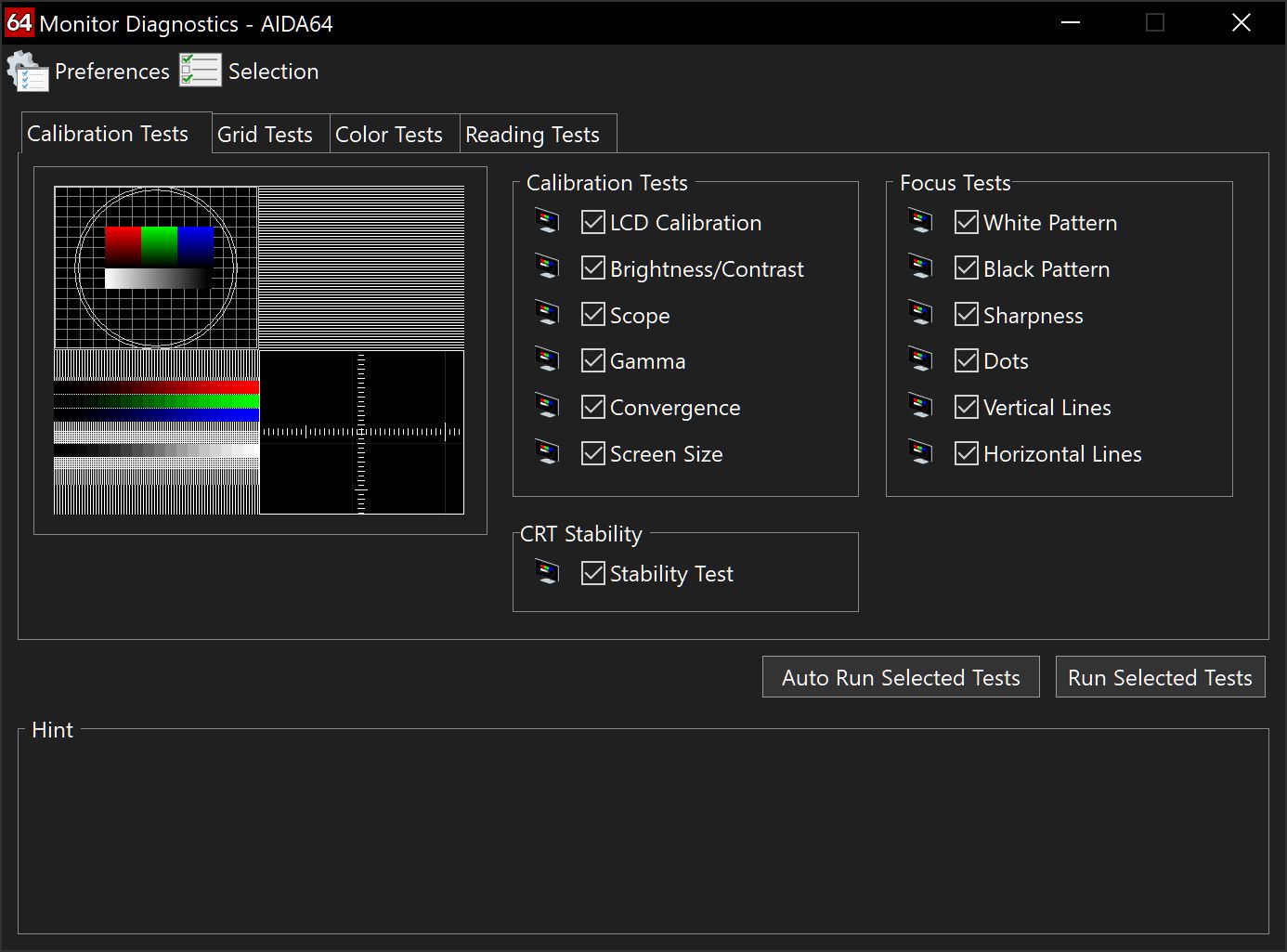The width and height of the screenshot is (1287, 952).
Task: Click the monitor icon beside Stability Test
Action: (x=547, y=573)
